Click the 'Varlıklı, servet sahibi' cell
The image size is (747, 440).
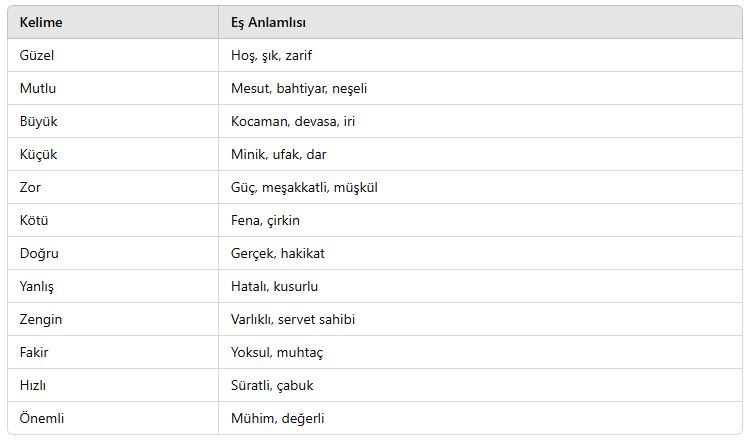[x=480, y=319]
